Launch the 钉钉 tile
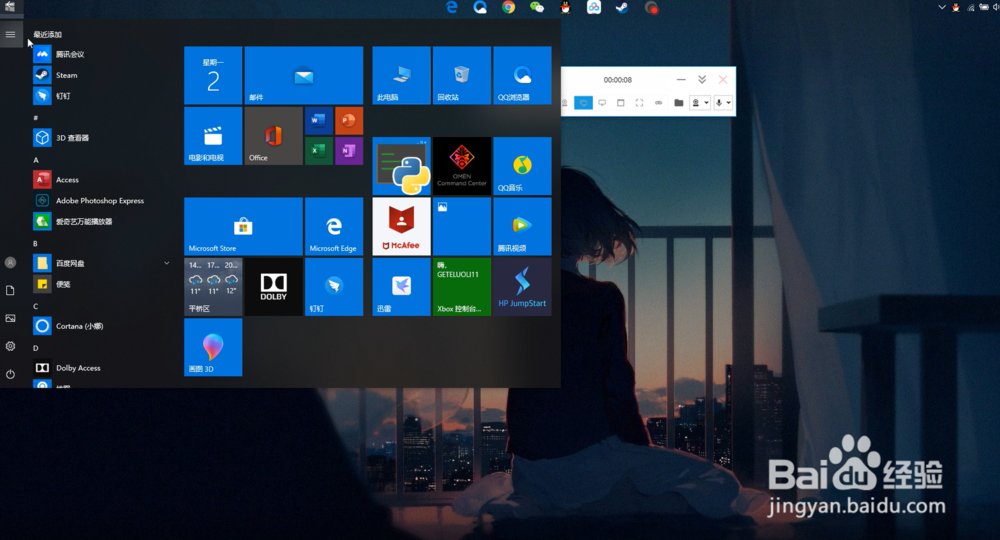Screen dimensions: 1000x540 click(334, 287)
